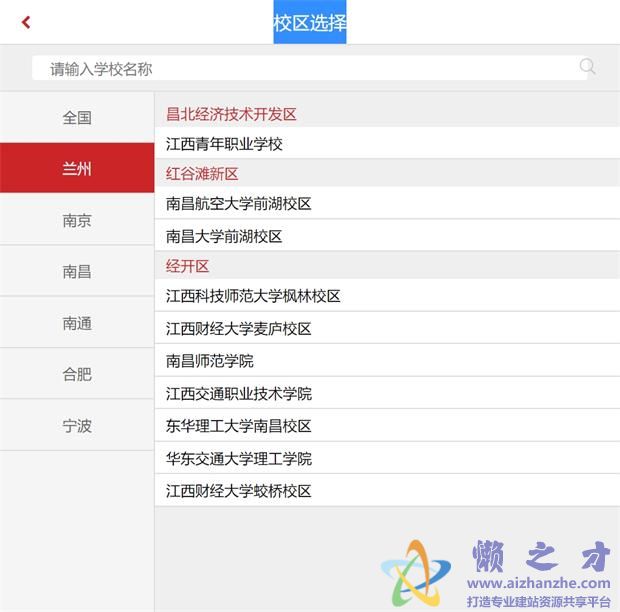Click the search magnifier icon
The width and height of the screenshot is (620, 612).
(x=587, y=67)
